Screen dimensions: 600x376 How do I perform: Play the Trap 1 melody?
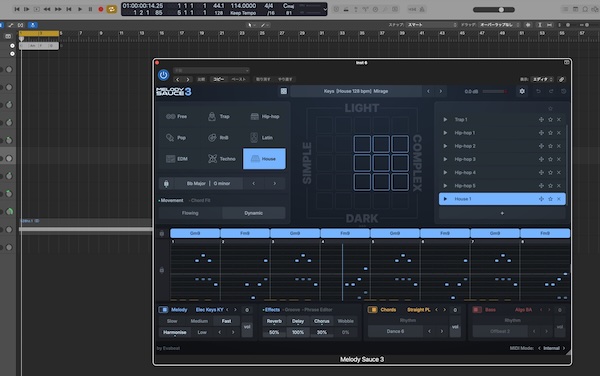pyautogui.click(x=445, y=120)
